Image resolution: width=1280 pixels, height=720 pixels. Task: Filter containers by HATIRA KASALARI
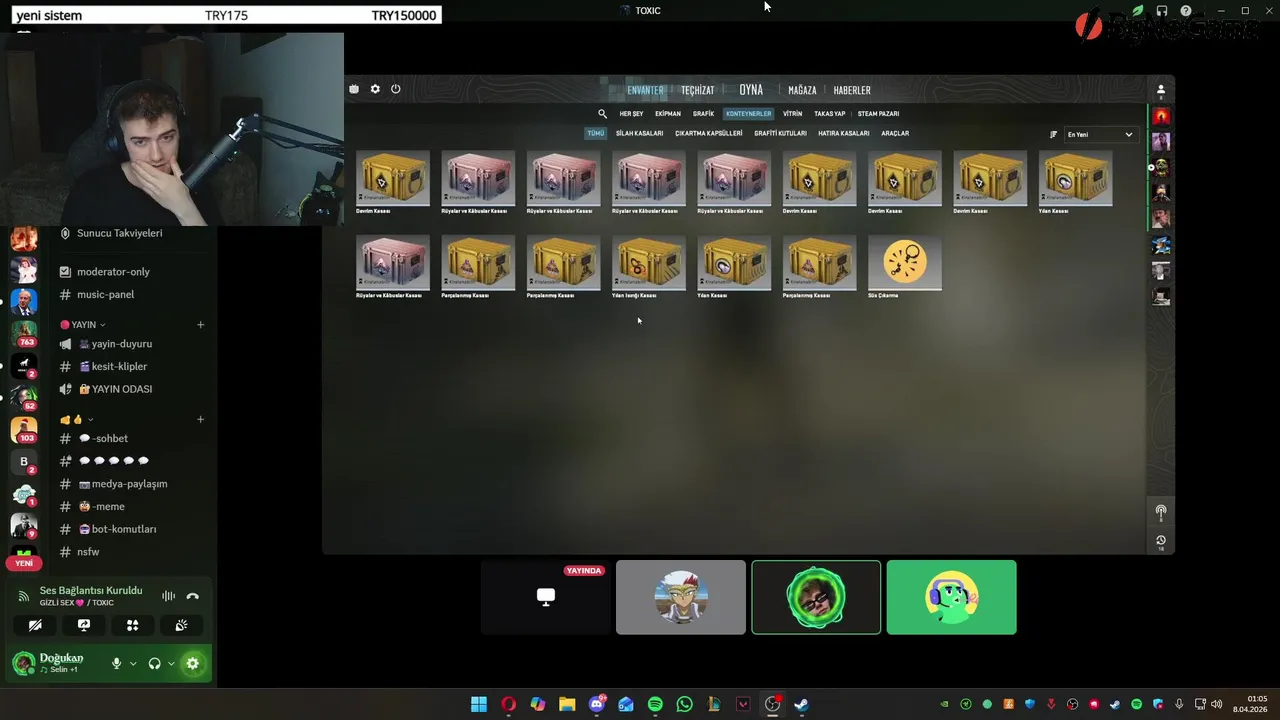[844, 133]
